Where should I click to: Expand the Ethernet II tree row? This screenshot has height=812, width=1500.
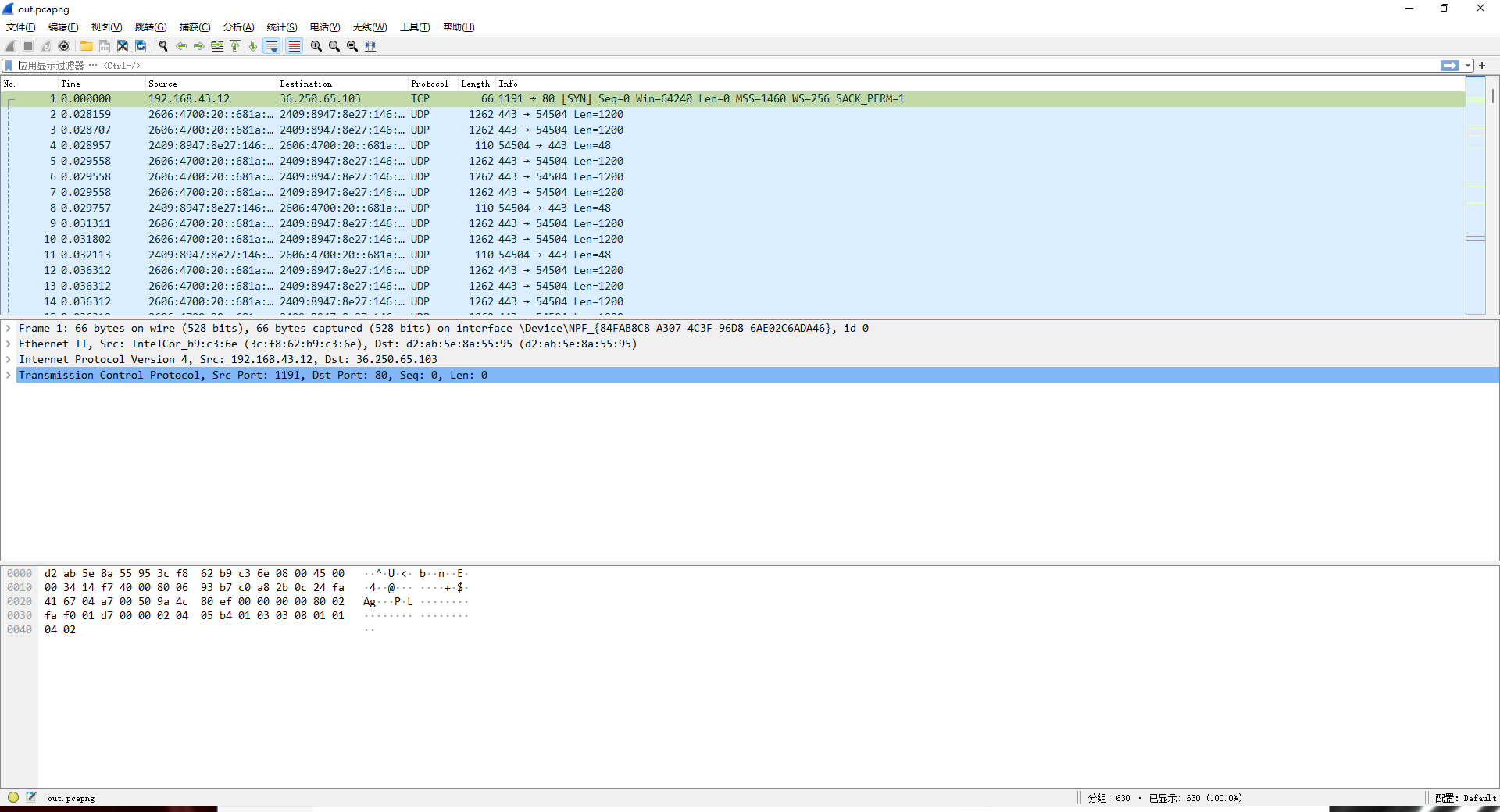point(9,344)
